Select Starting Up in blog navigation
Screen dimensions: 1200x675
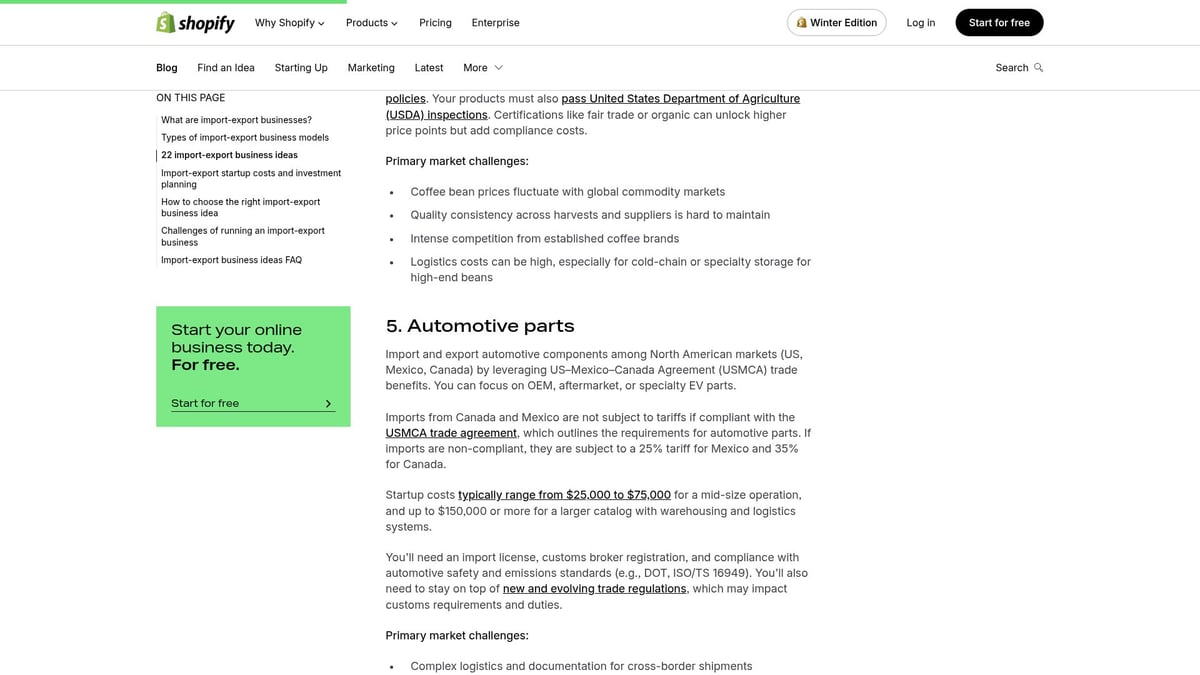(x=300, y=67)
